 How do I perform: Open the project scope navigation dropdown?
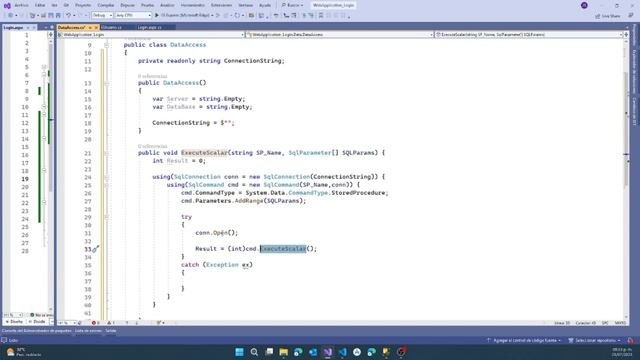[151, 35]
